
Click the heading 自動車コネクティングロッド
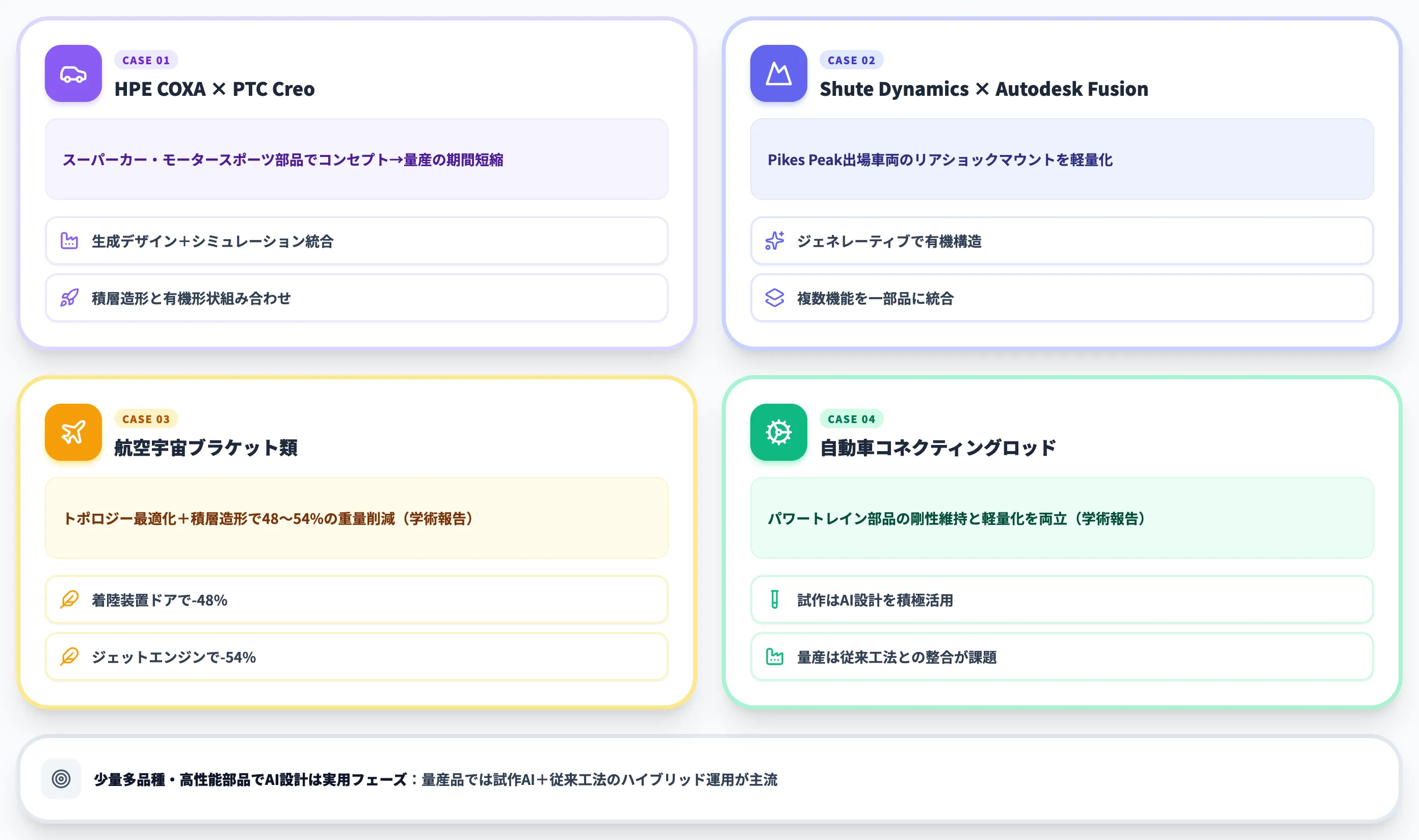(938, 448)
